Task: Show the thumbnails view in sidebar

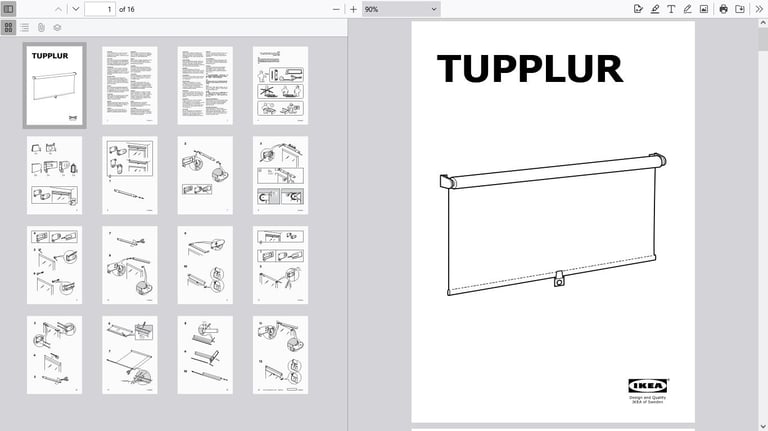Action: point(8,27)
